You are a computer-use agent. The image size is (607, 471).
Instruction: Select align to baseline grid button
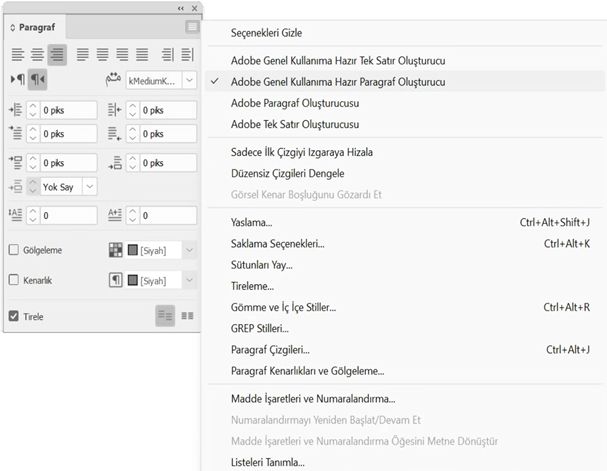click(x=187, y=316)
